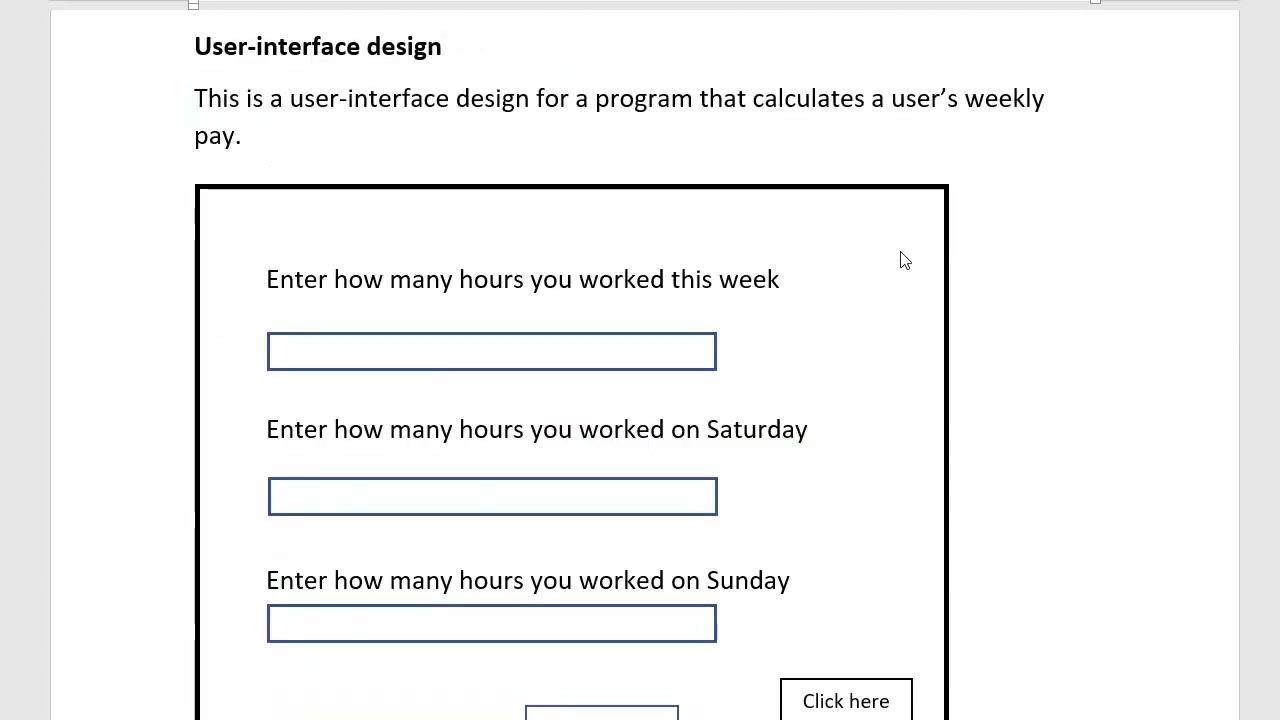Place cursor on the word calculates
The width and height of the screenshot is (1280, 720).
point(807,99)
